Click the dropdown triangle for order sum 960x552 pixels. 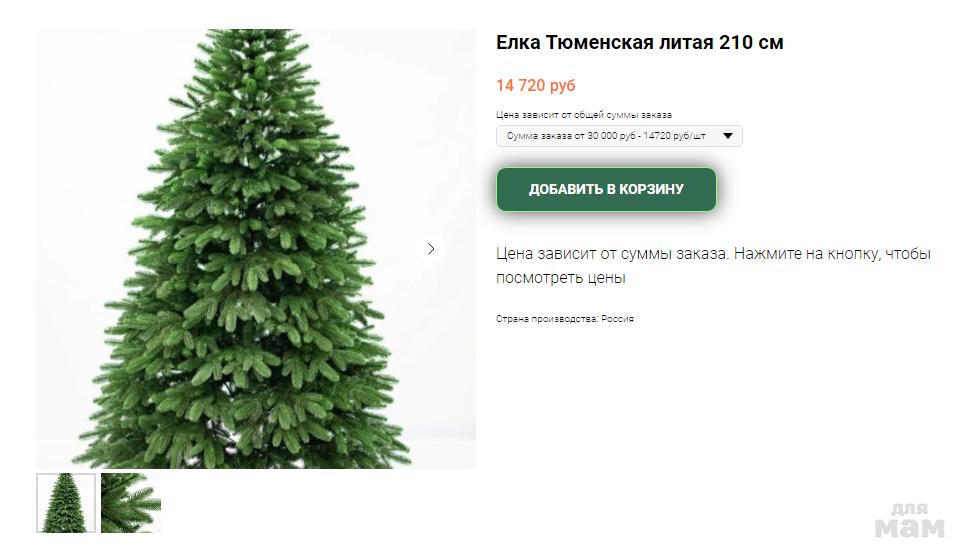(x=728, y=136)
